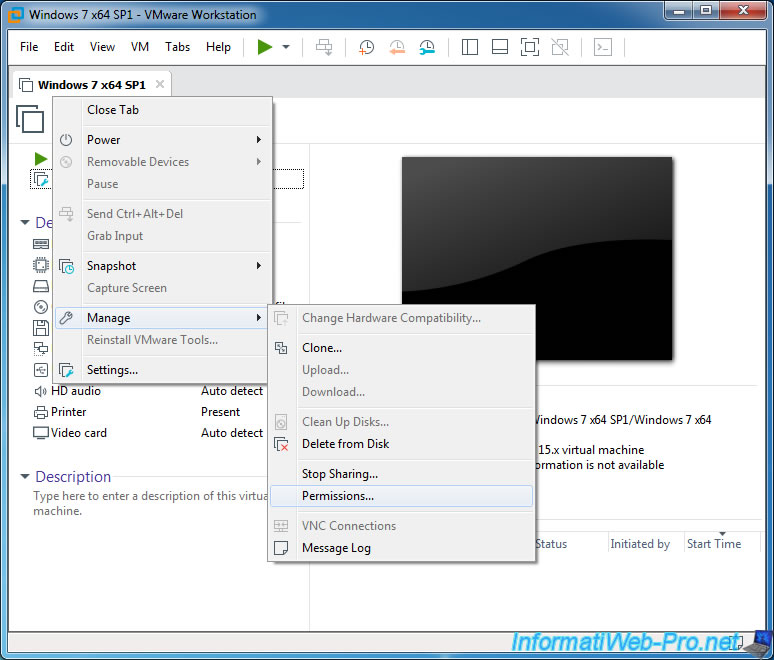The image size is (774, 660).
Task: Close the Windows 7 x64 SP1 tab
Action: tap(160, 84)
